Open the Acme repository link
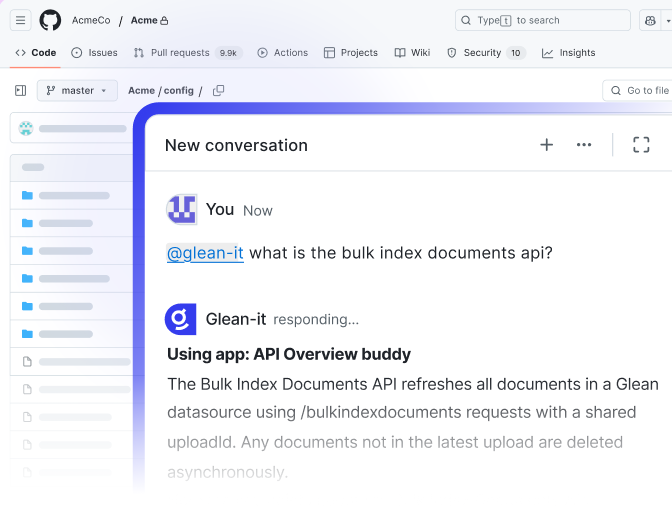Viewport: 672px width, 520px height. click(x=144, y=20)
